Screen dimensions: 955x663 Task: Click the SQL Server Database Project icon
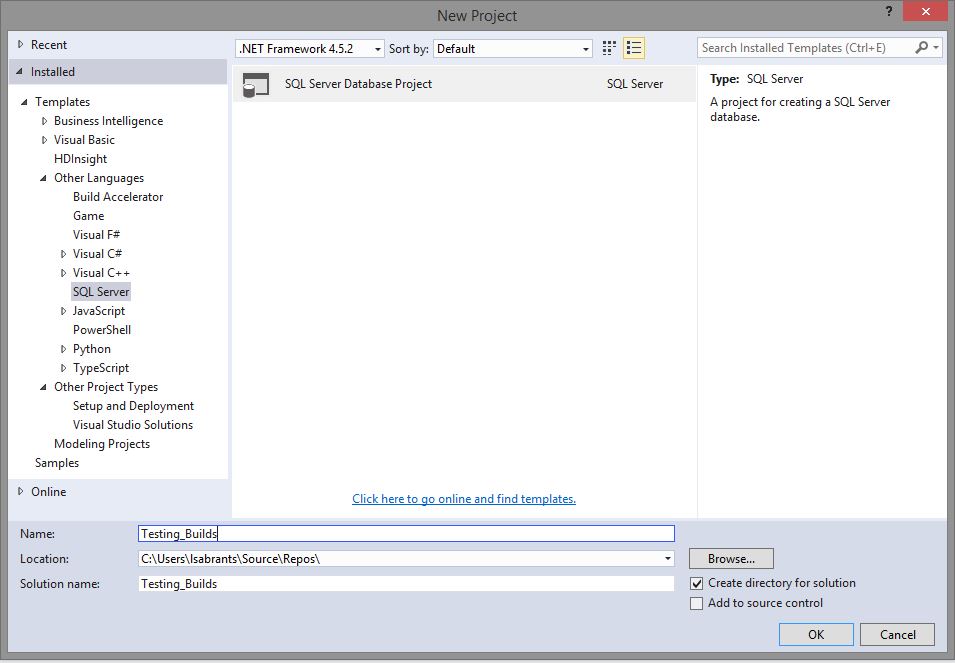[x=256, y=84]
